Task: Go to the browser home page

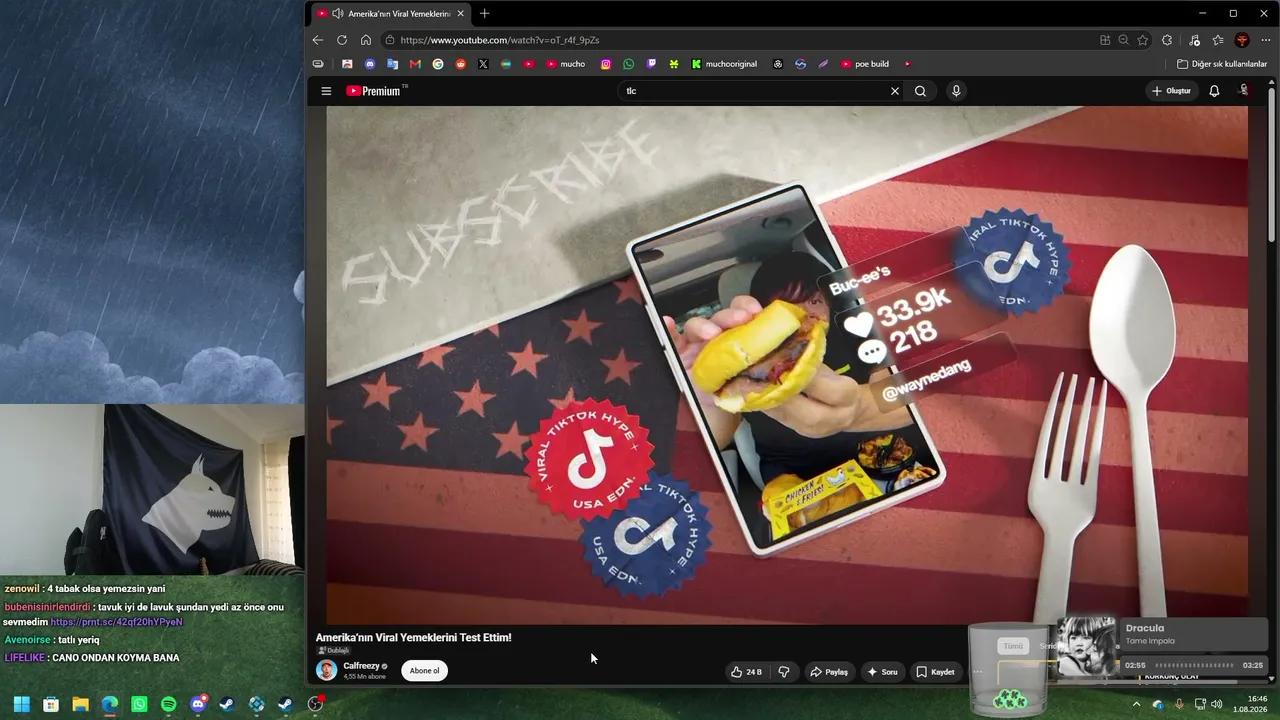Action: (x=366, y=40)
